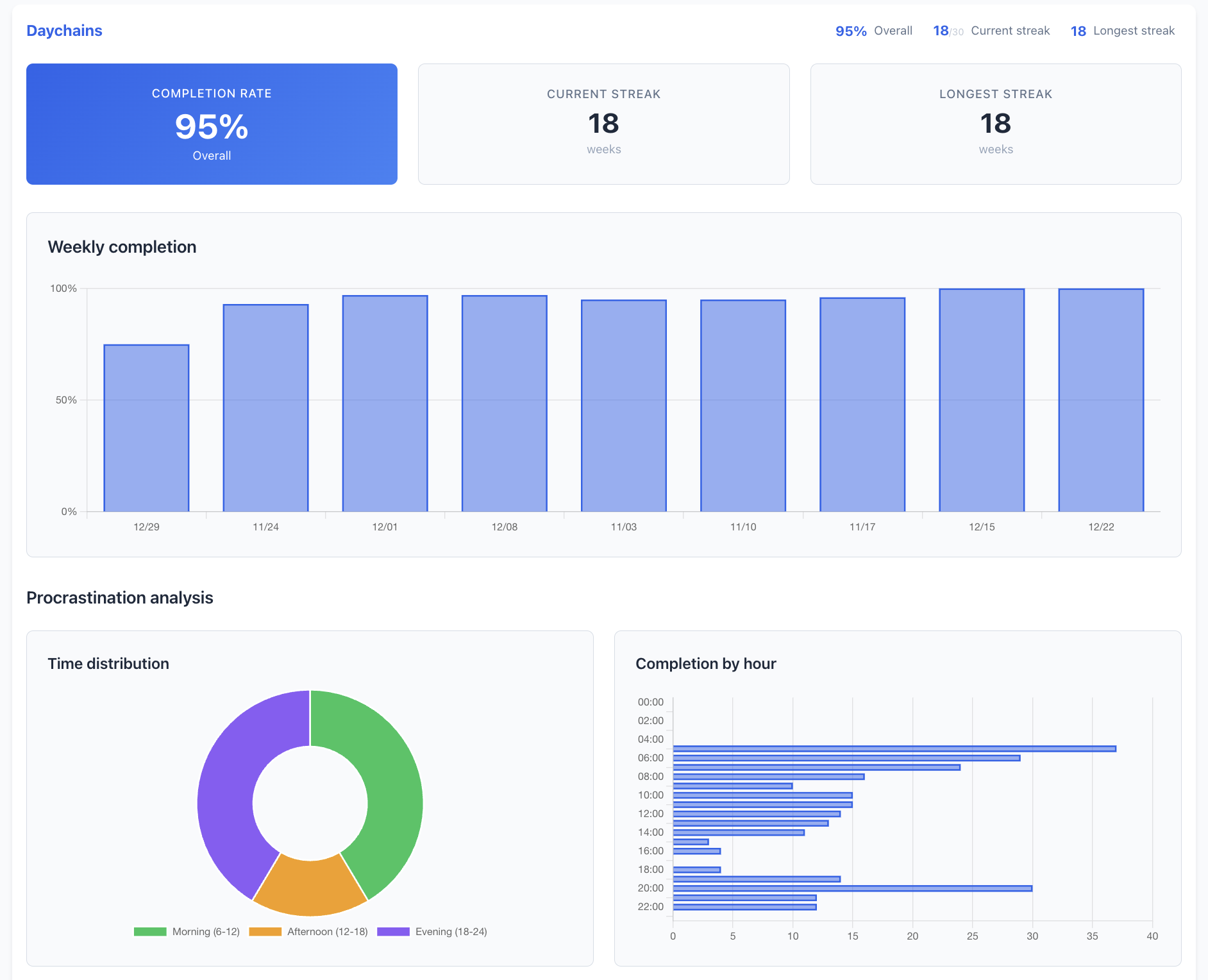The width and height of the screenshot is (1208, 980).
Task: Select the Completion Rate card
Action: pos(212,123)
